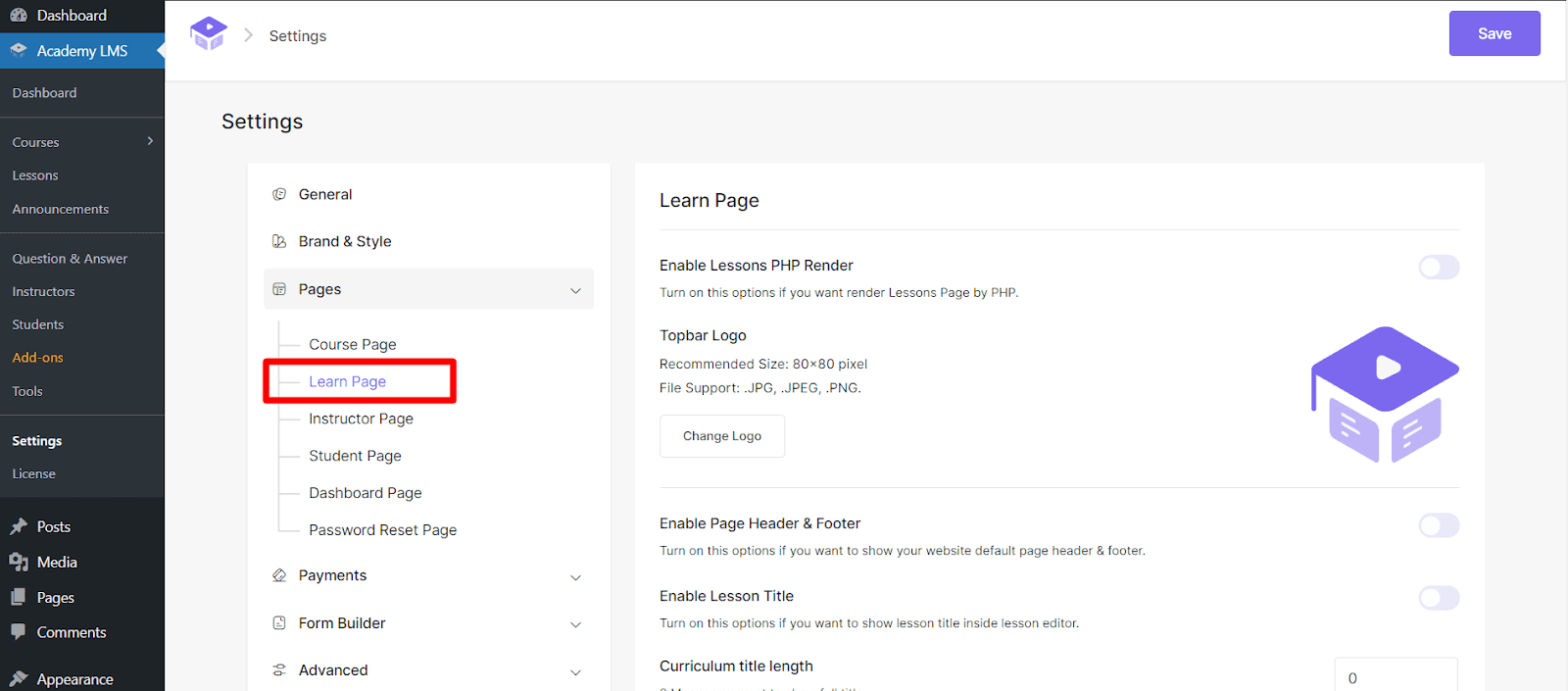Turn on Enable Lesson Title switch
Viewport: 1568px width, 691px height.
click(1439, 598)
